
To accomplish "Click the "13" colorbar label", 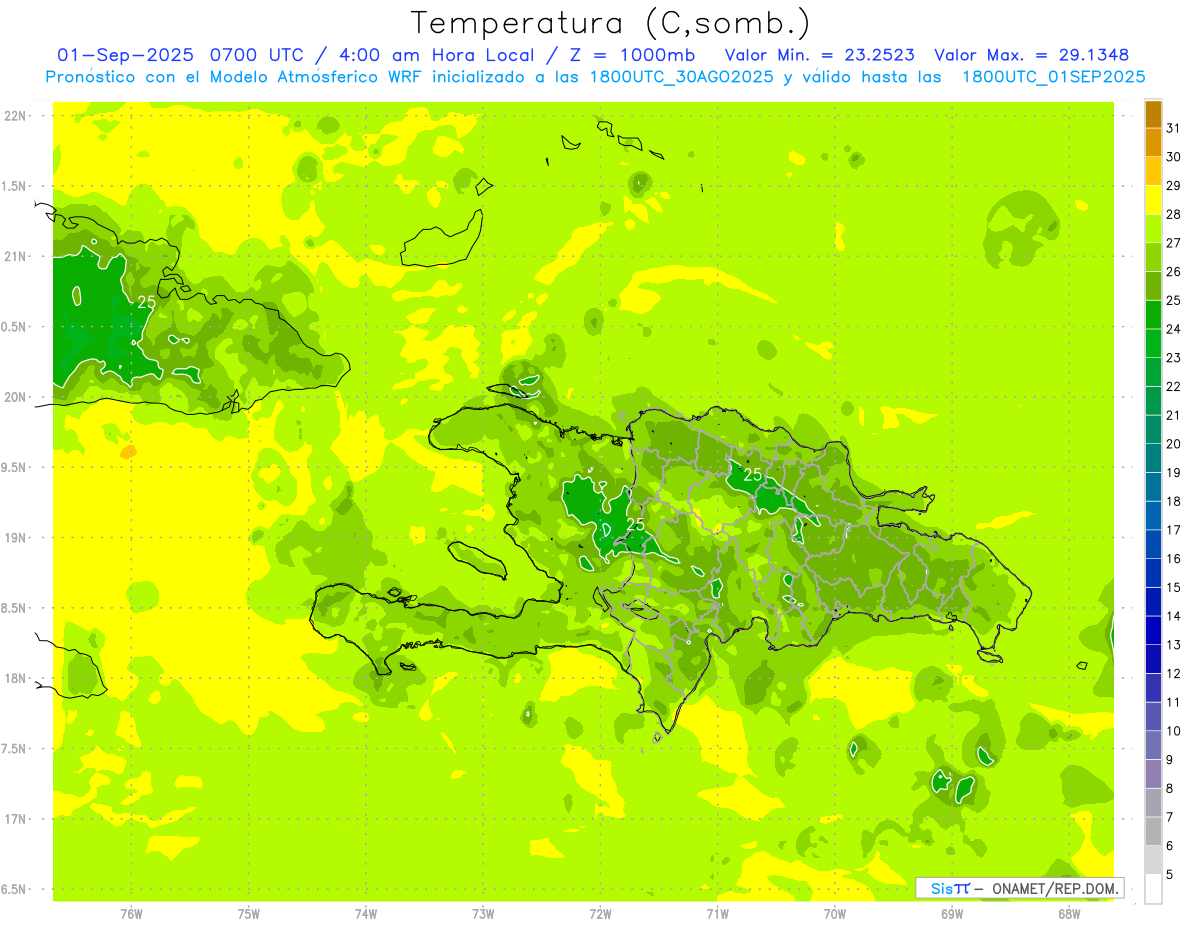I will (1174, 644).
